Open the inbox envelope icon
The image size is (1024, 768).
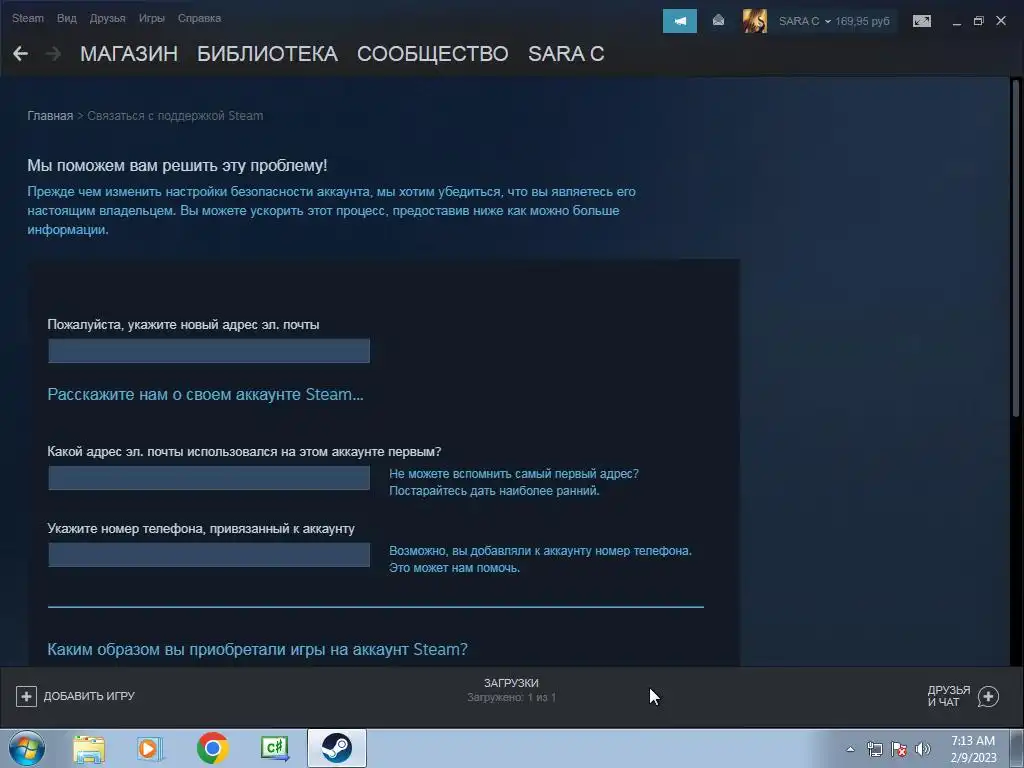pyautogui.click(x=718, y=21)
